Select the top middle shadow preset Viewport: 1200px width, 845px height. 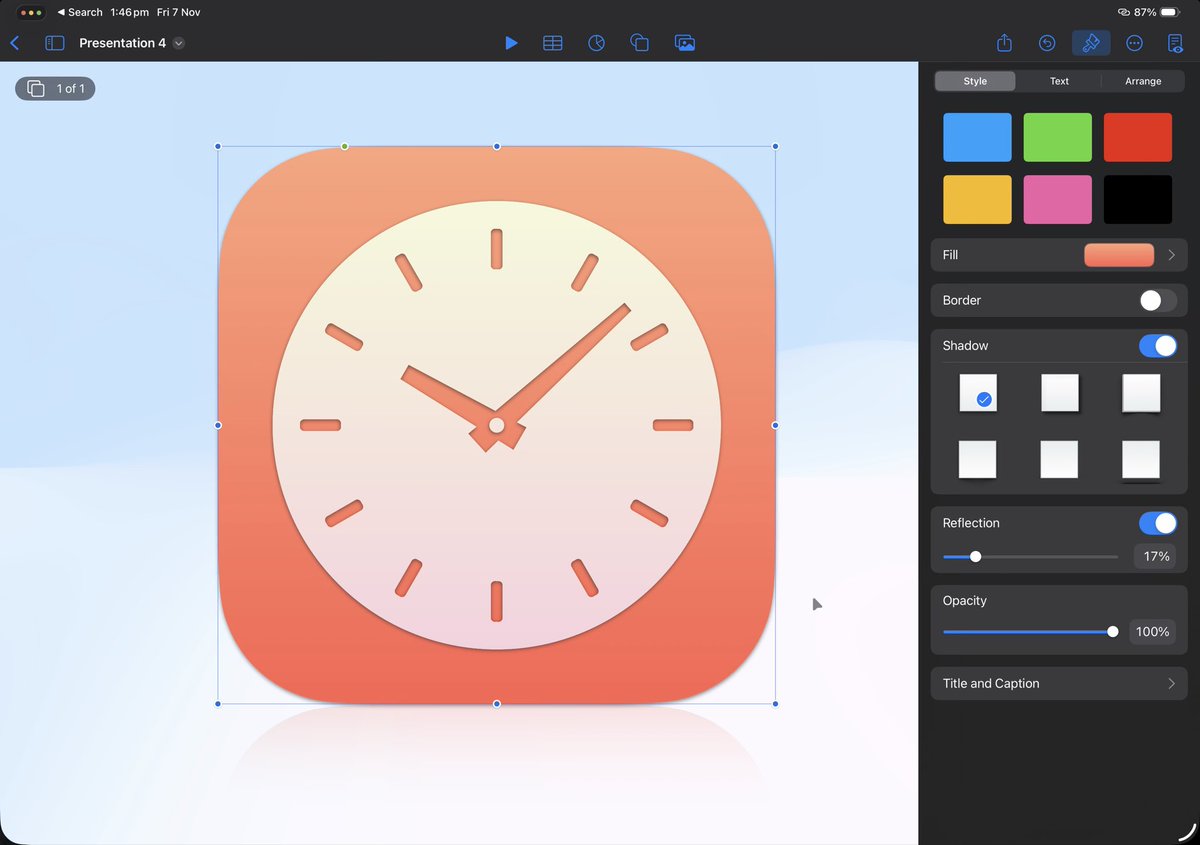[1060, 393]
